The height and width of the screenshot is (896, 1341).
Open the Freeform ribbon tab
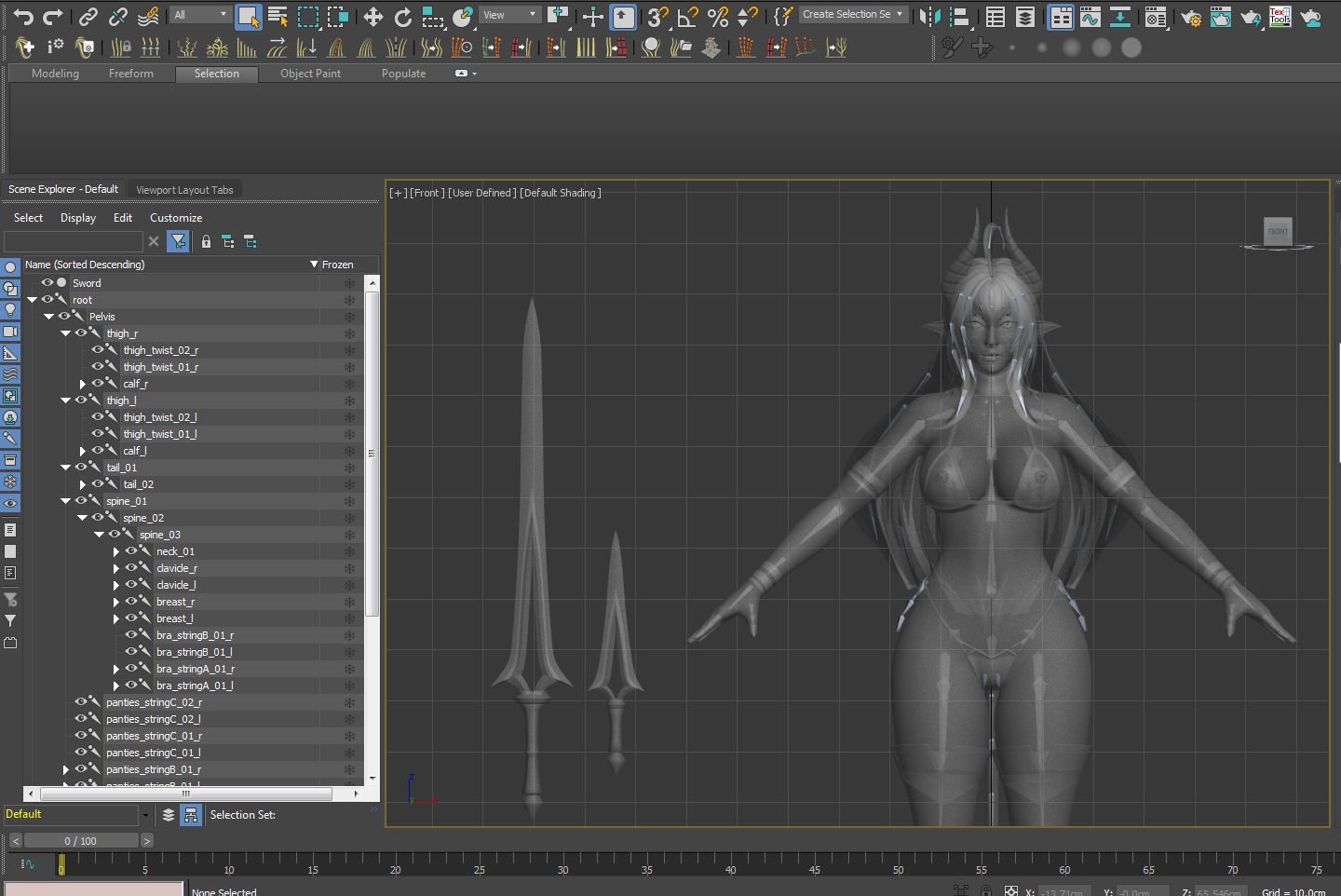[131, 74]
